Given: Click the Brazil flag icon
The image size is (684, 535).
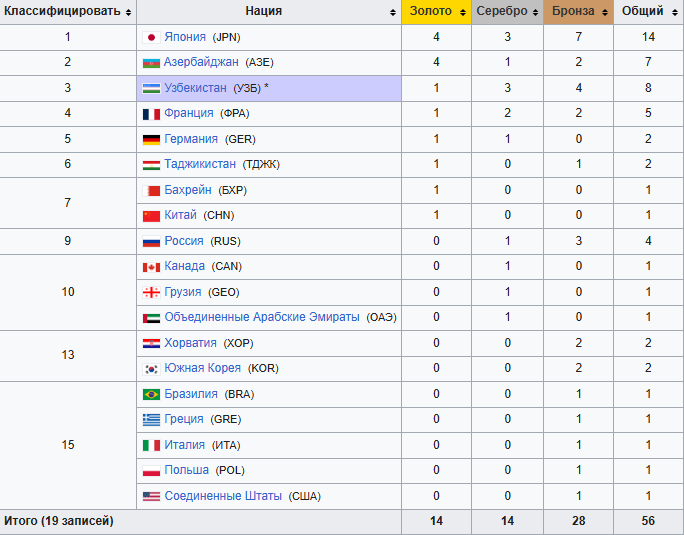Looking at the screenshot, I should pyautogui.click(x=152, y=394).
